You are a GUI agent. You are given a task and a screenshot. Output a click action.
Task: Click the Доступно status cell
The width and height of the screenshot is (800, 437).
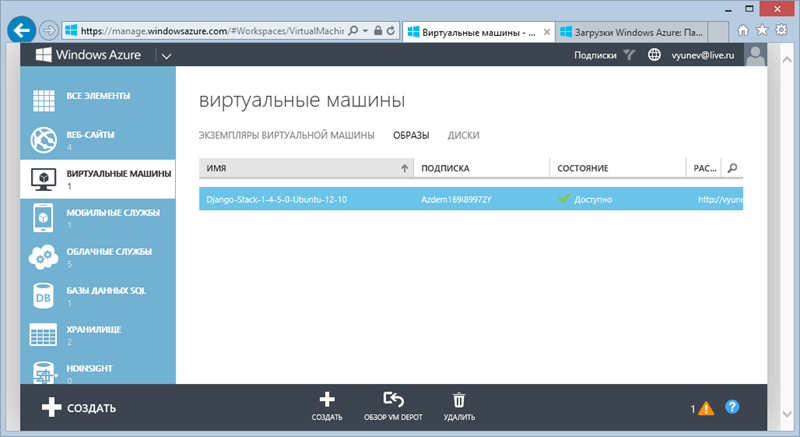click(x=585, y=199)
